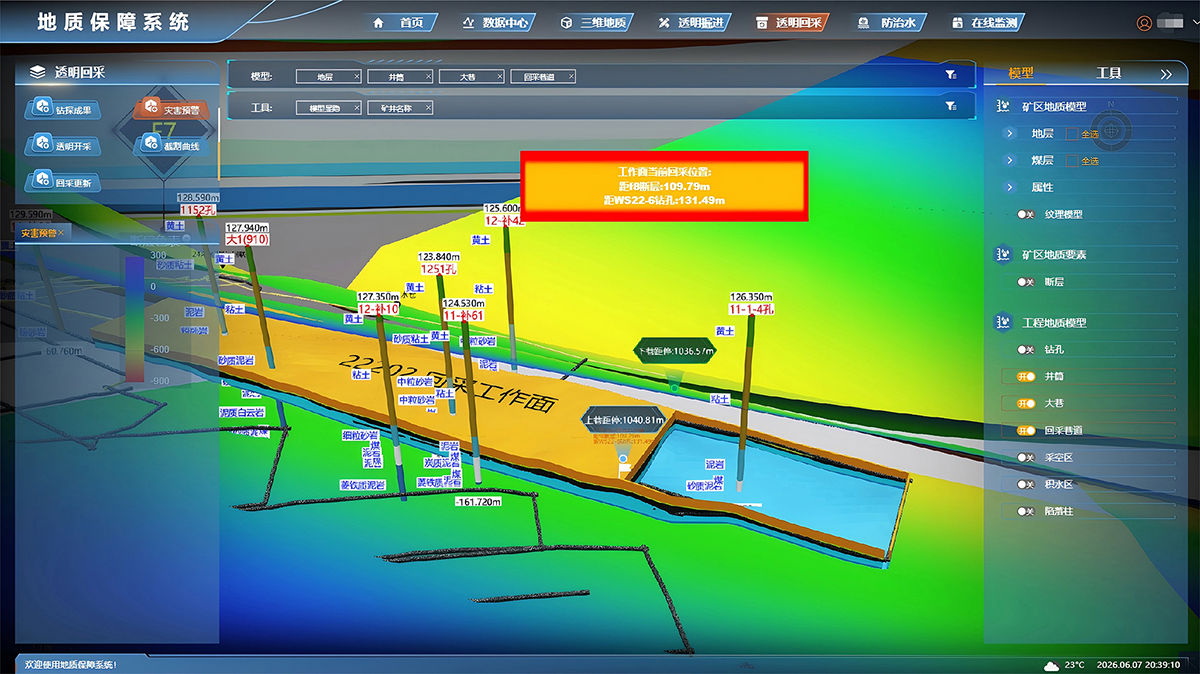Close the 灾害预警 panel tab
Image resolution: width=1200 pixels, height=674 pixels.
pos(61,232)
